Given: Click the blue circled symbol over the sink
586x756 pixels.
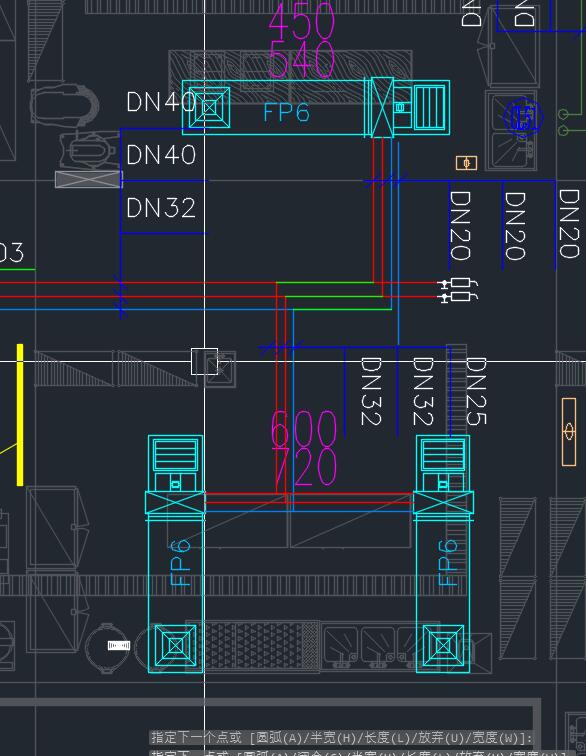Looking at the screenshot, I should pyautogui.click(x=523, y=118).
